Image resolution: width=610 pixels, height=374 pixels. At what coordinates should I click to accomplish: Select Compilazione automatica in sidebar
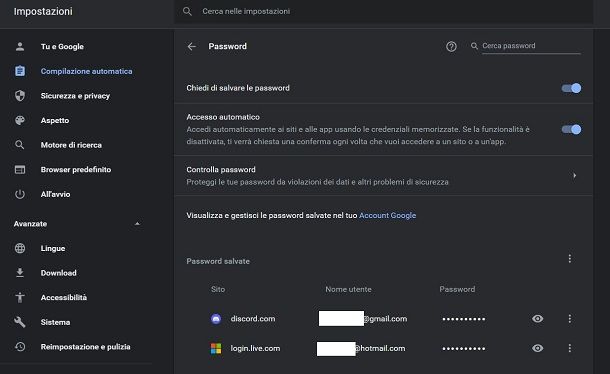86,71
